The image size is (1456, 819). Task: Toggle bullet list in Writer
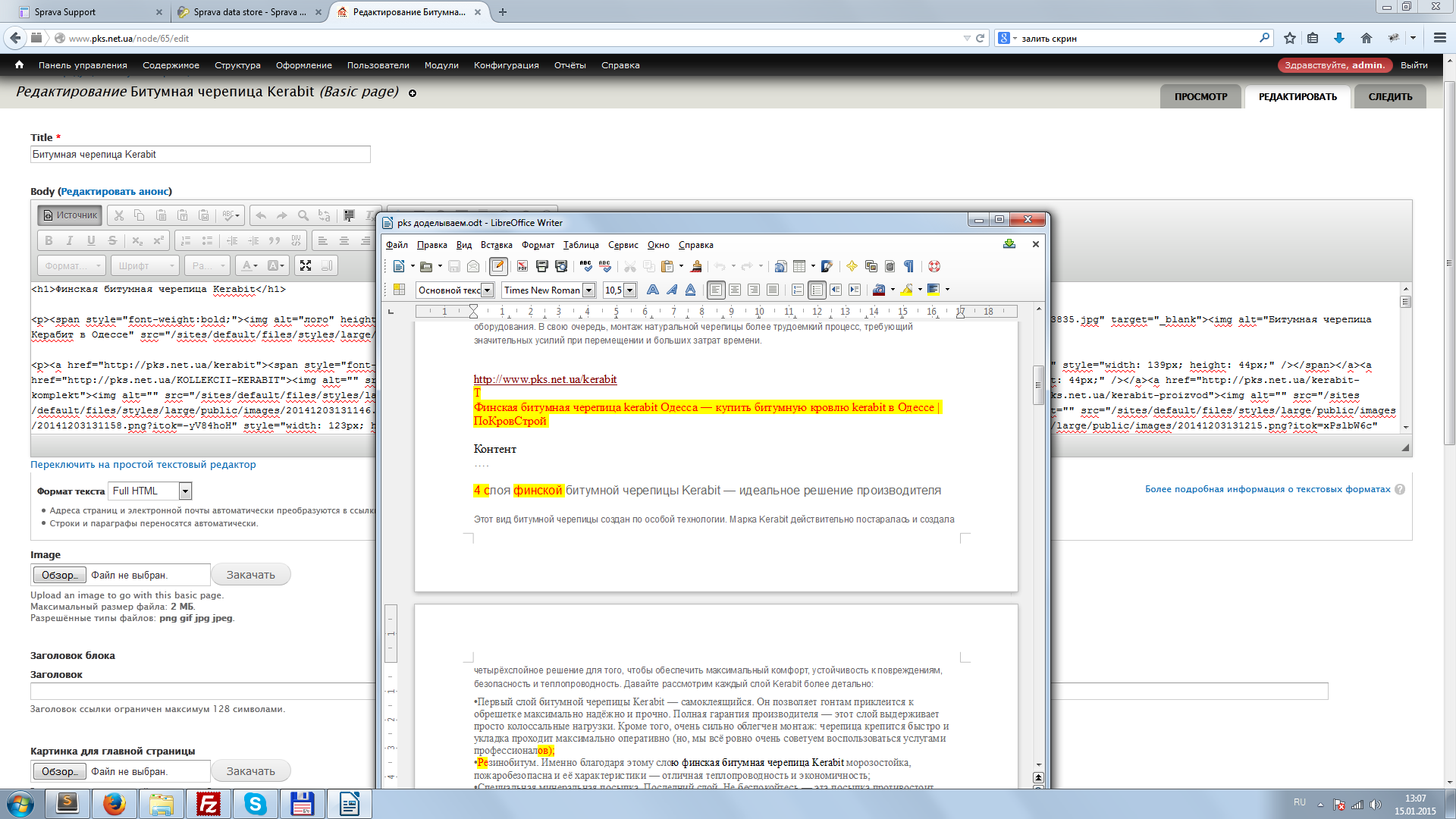click(x=817, y=290)
